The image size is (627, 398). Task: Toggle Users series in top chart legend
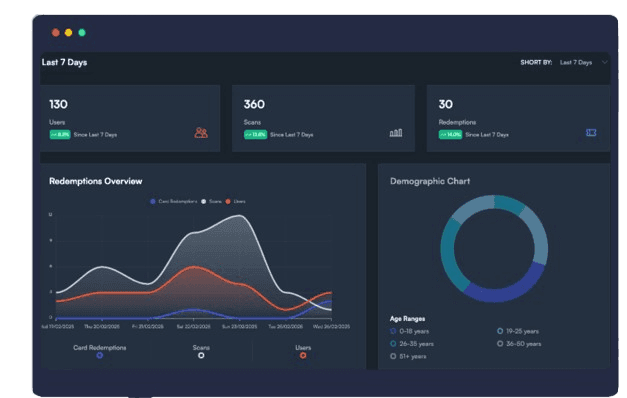(x=236, y=201)
